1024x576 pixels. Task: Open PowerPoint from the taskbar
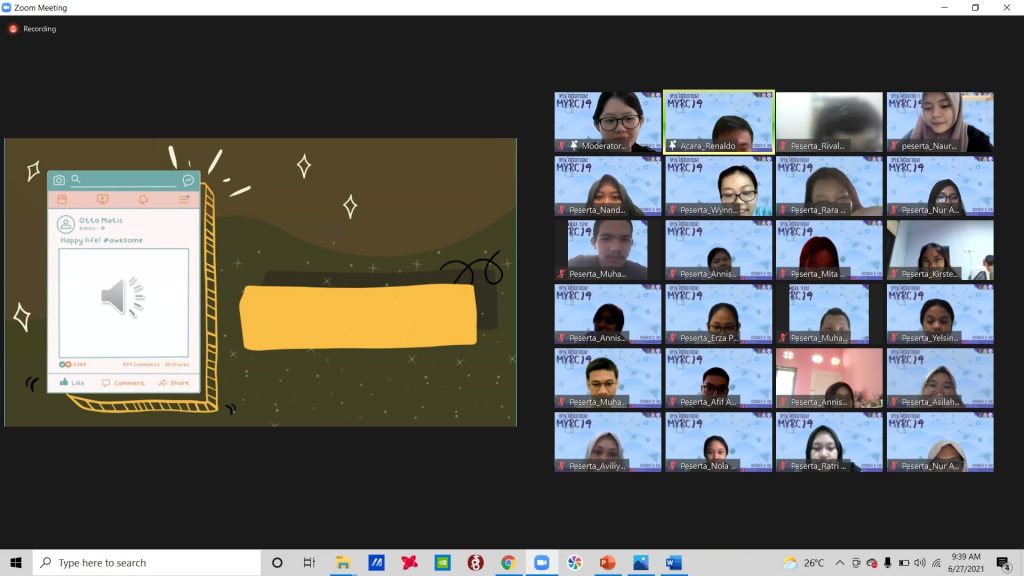tap(607, 562)
